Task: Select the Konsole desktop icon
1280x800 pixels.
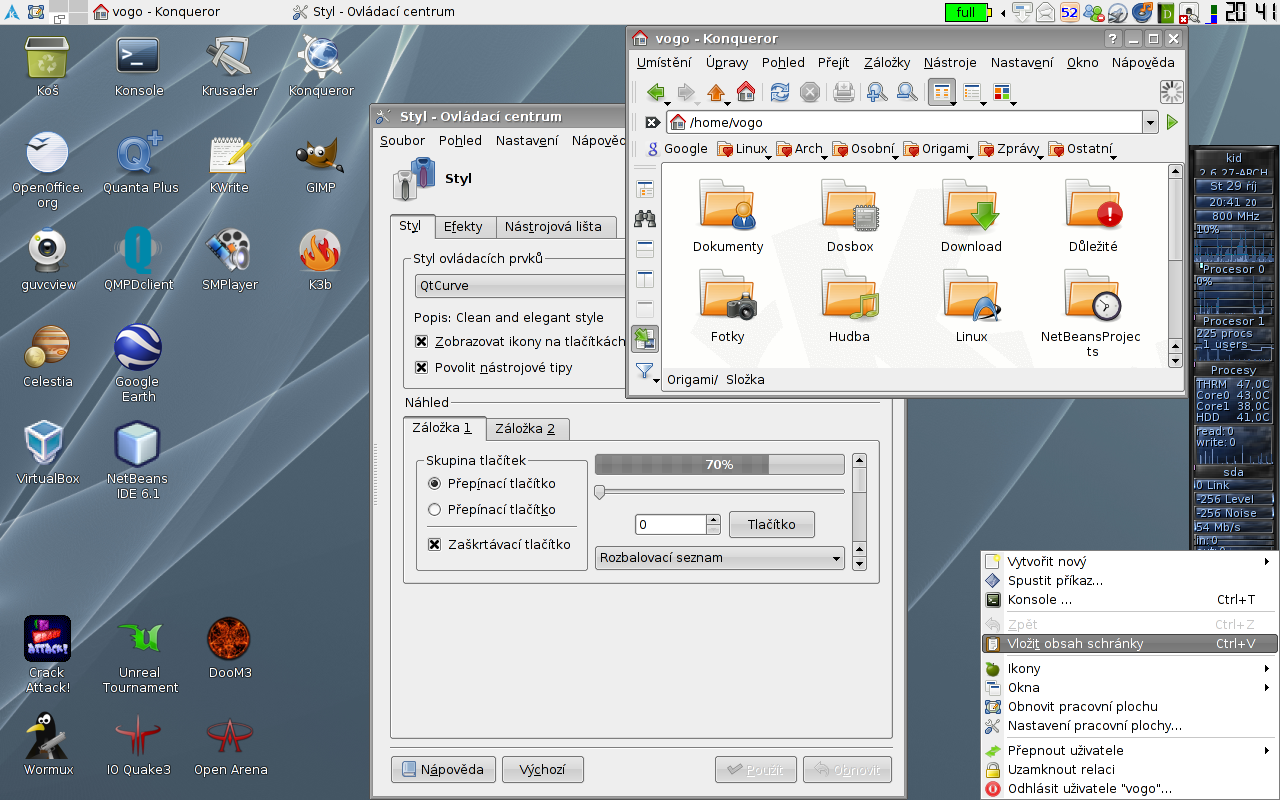Action: click(139, 66)
